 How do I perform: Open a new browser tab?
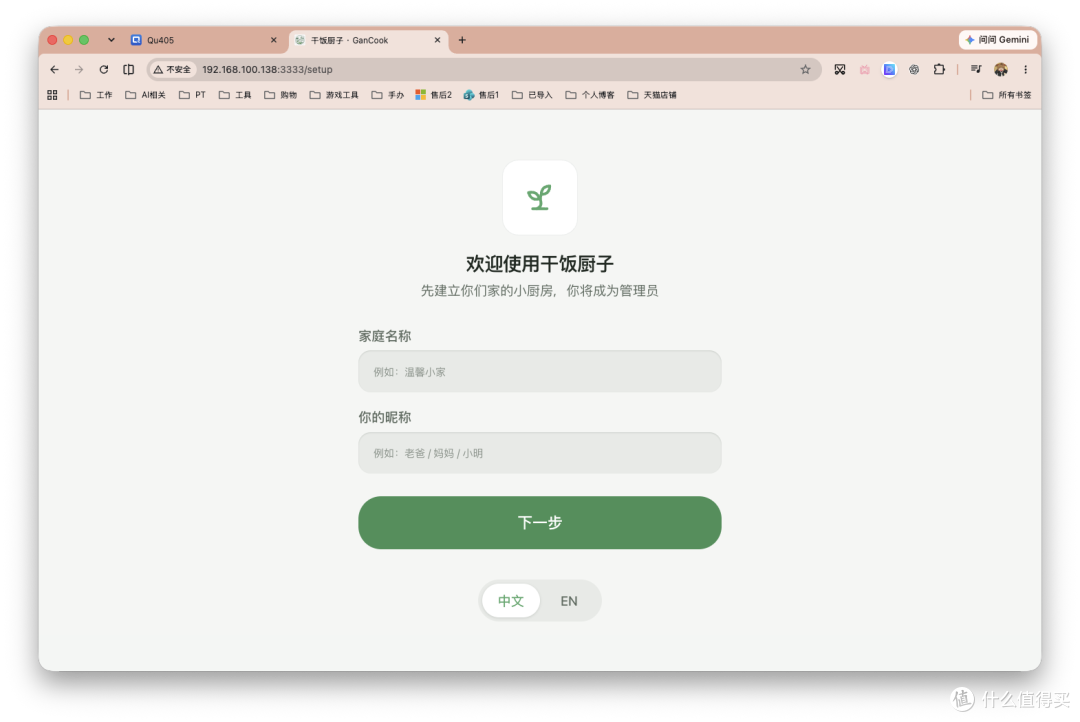coord(462,40)
